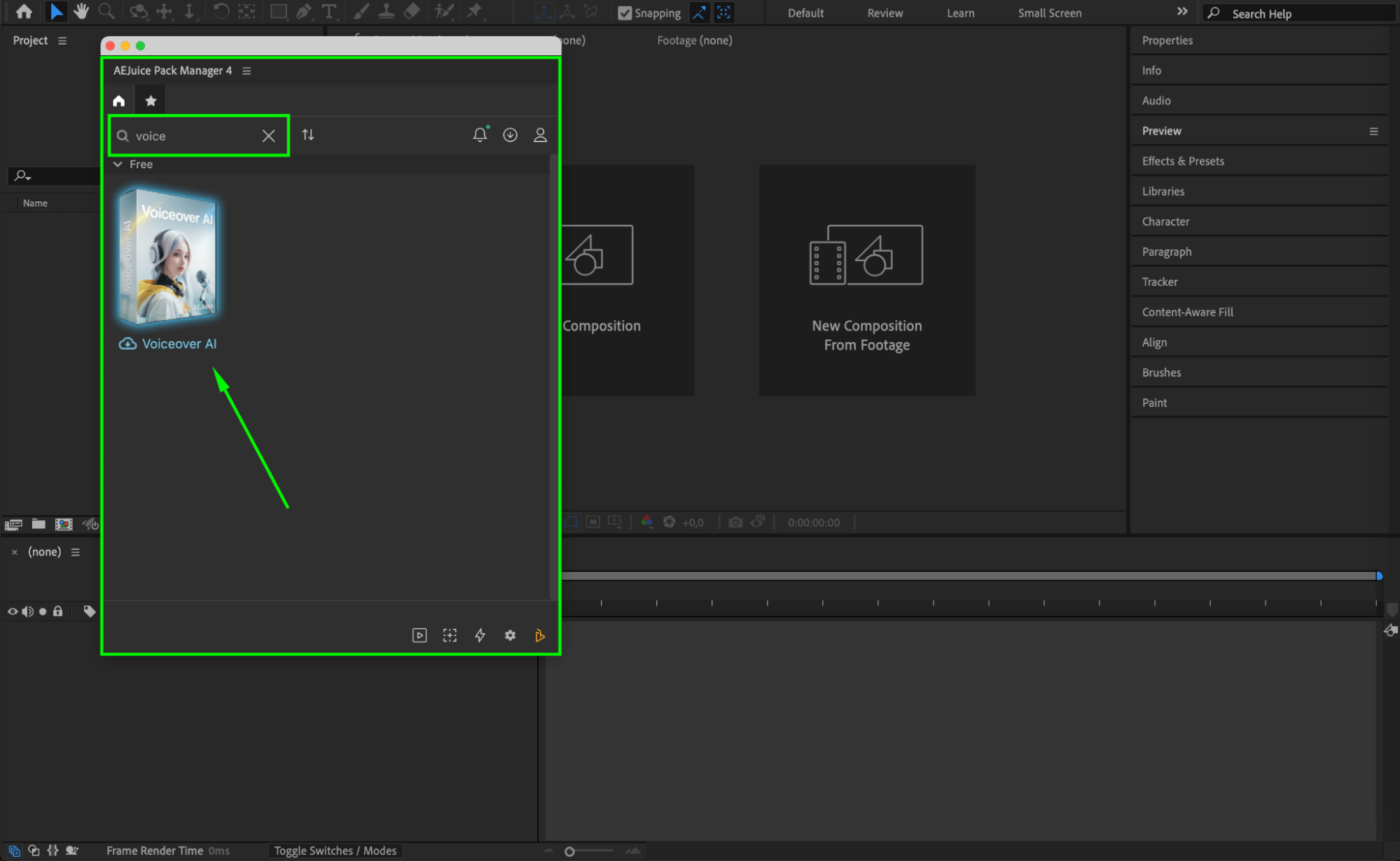Select the Roto Brush tool
The image size is (1400, 861).
coord(443,12)
